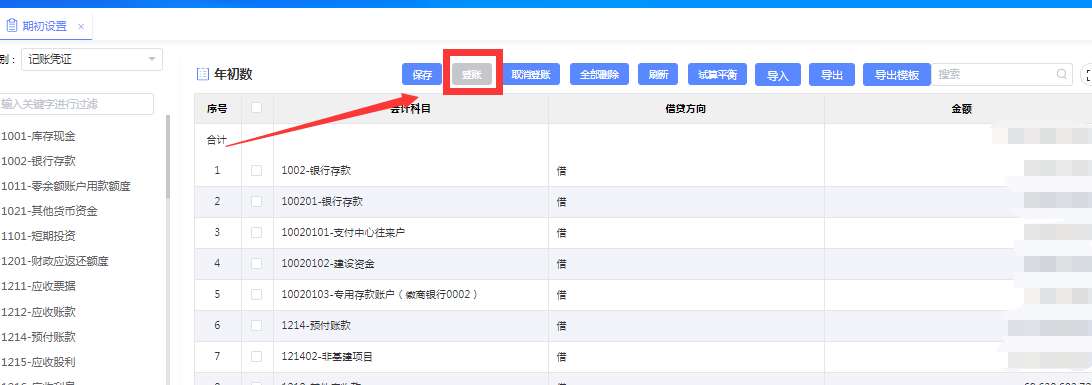Toggle the select-all header checkbox

256,108
